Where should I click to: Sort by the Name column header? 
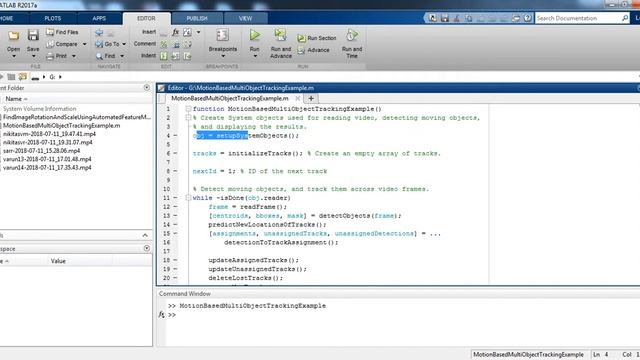(16, 99)
